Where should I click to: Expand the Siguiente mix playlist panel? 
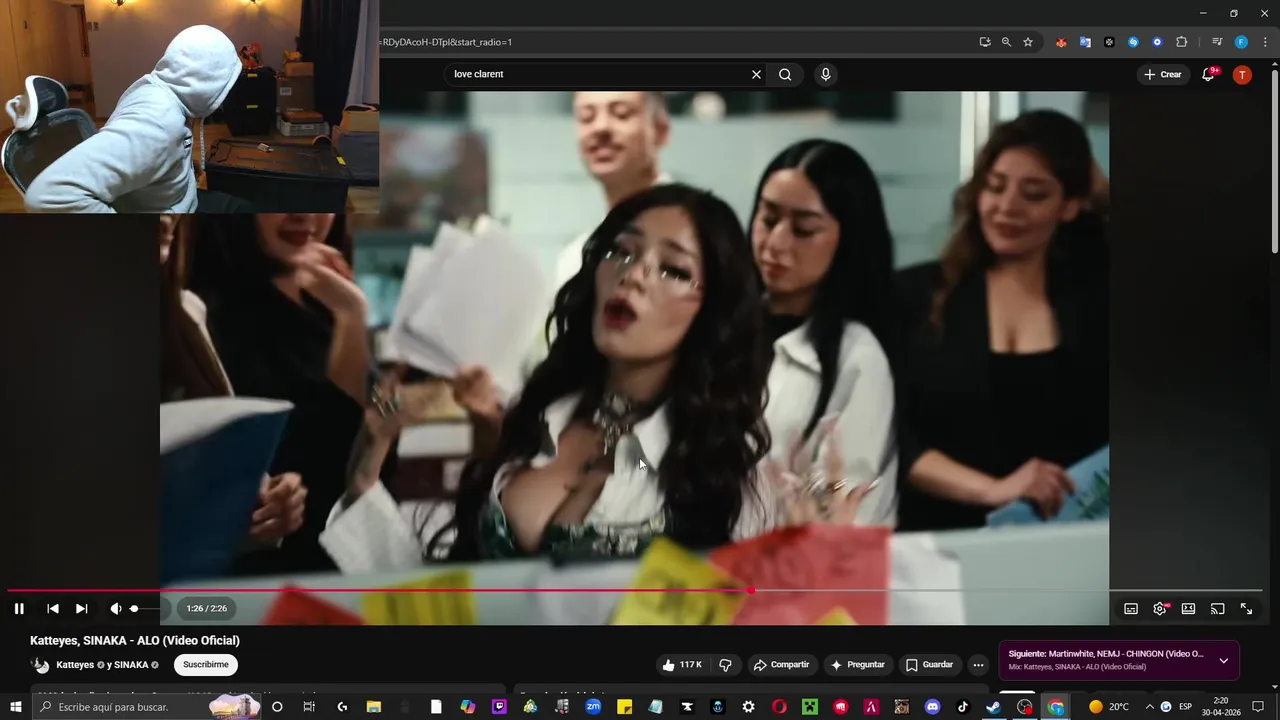1223,660
